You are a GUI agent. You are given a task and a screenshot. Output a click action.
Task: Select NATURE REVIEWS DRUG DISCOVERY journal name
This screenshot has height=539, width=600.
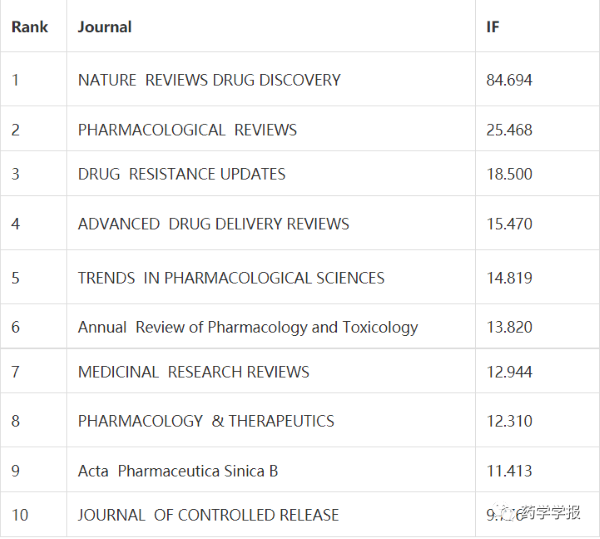[209, 80]
